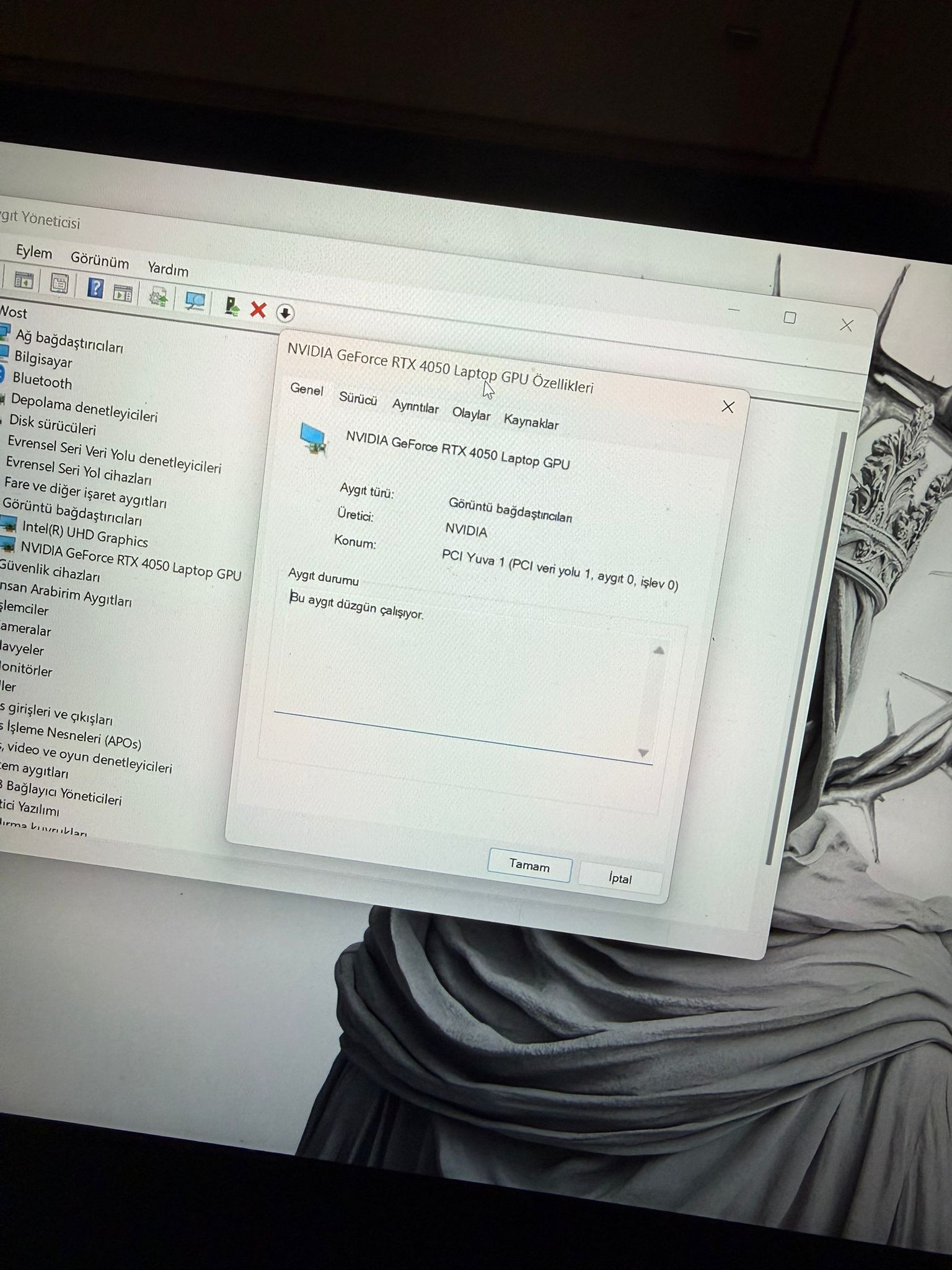Click the red X uninstall device icon

[x=258, y=309]
